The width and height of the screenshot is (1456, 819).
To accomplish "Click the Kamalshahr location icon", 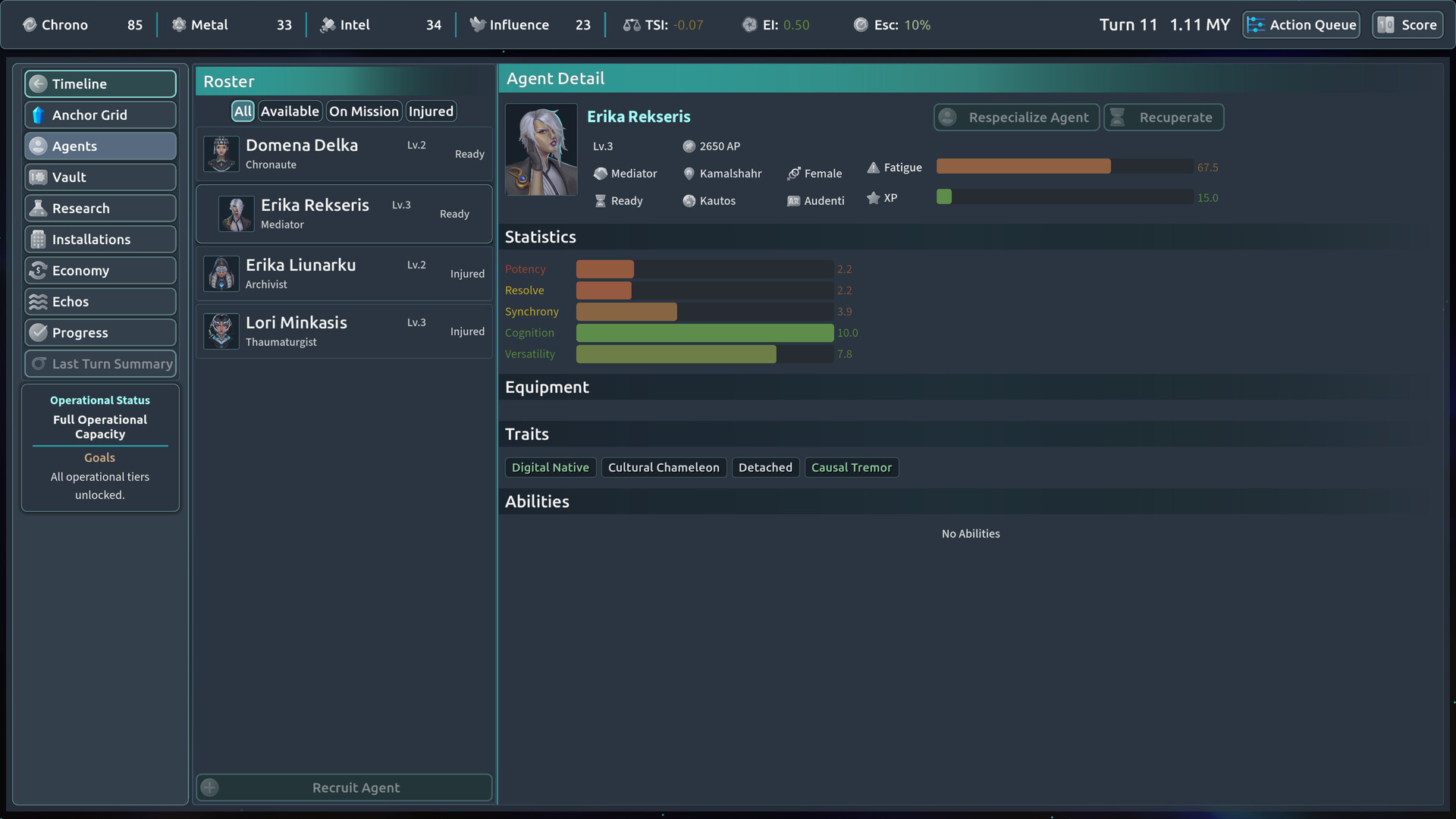I will (689, 174).
